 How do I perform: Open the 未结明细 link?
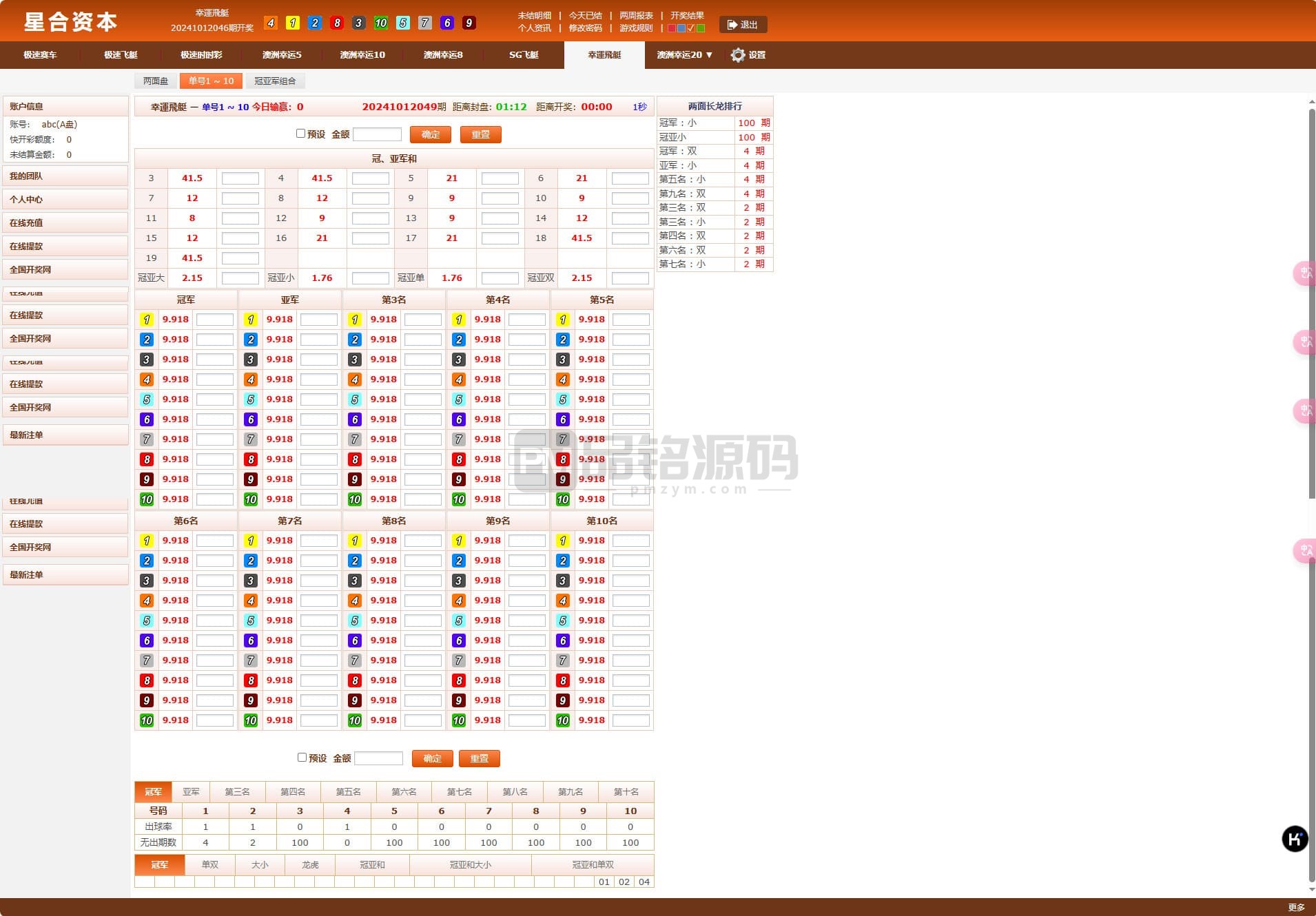click(535, 15)
